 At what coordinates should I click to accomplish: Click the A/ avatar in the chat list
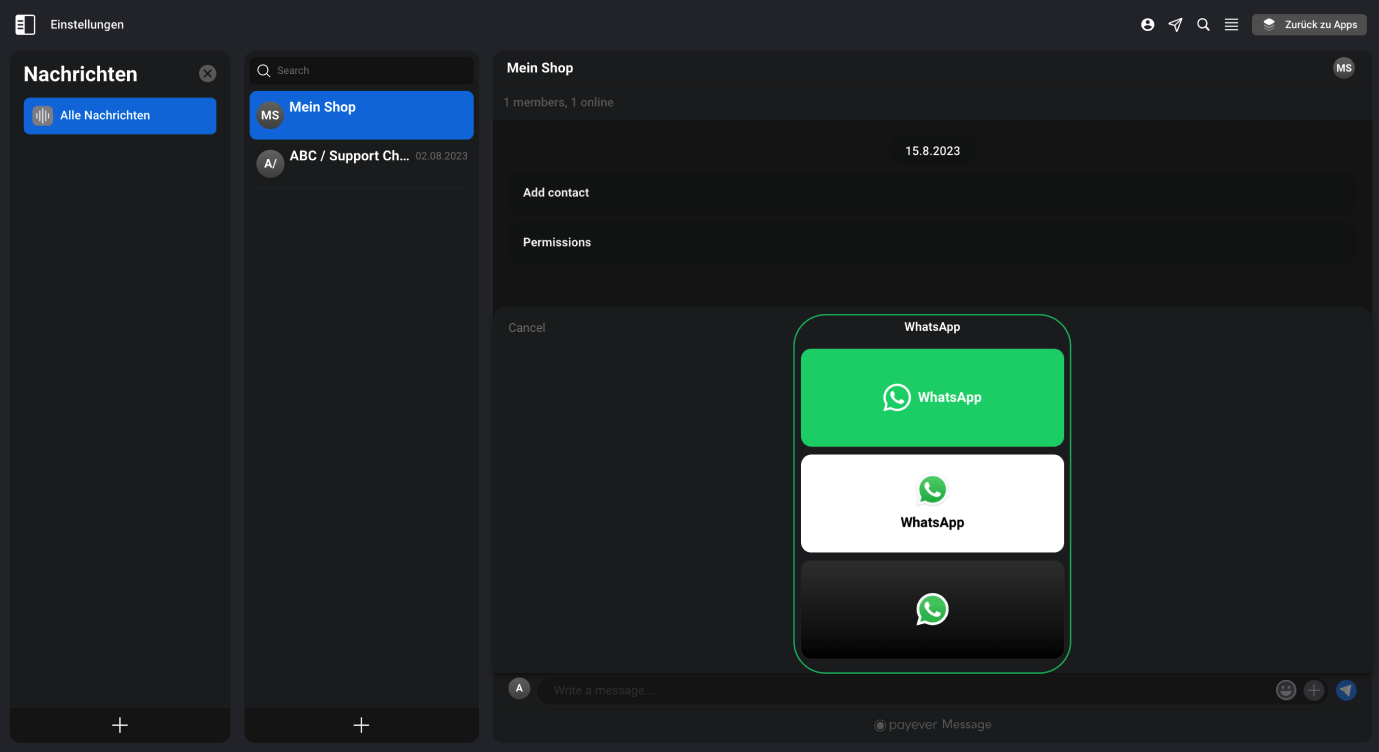[x=270, y=164]
